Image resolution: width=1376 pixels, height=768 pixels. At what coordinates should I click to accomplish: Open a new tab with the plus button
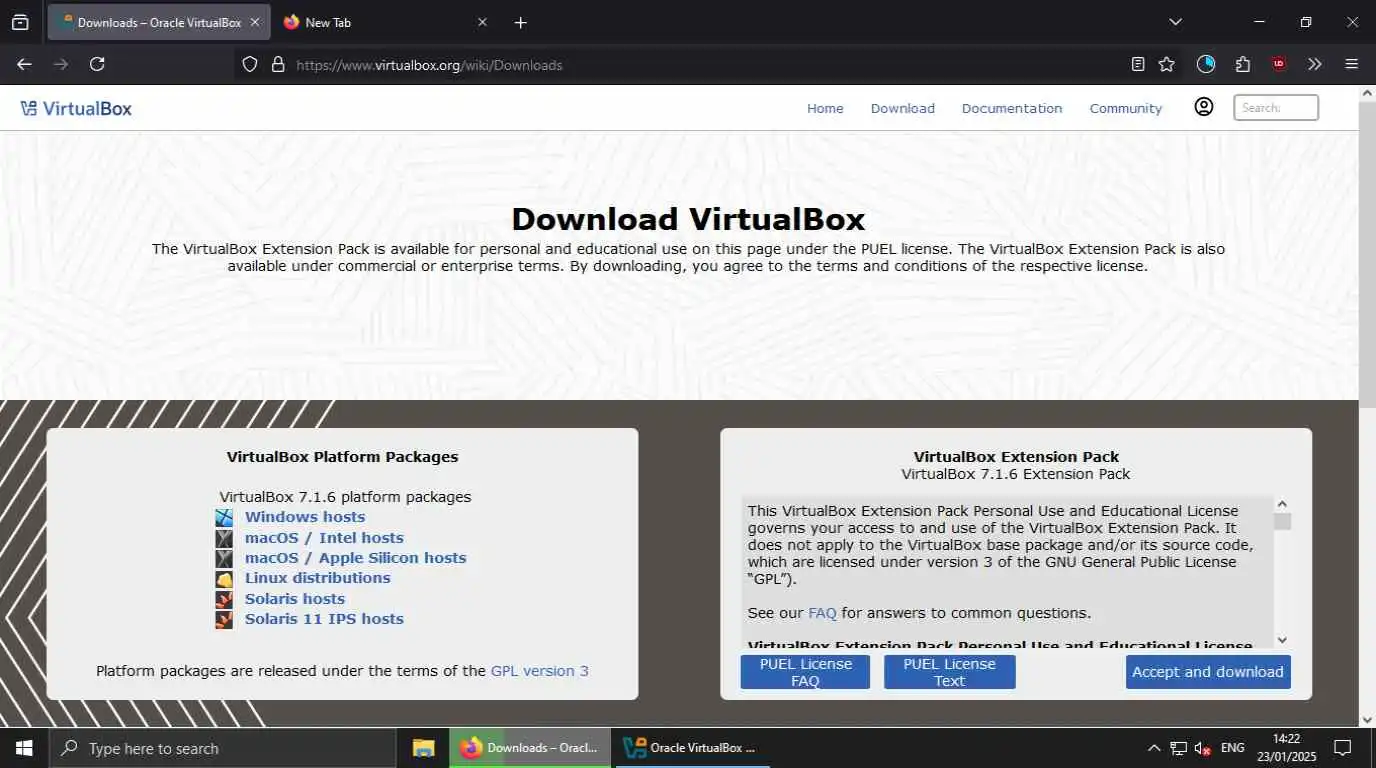[x=520, y=22]
